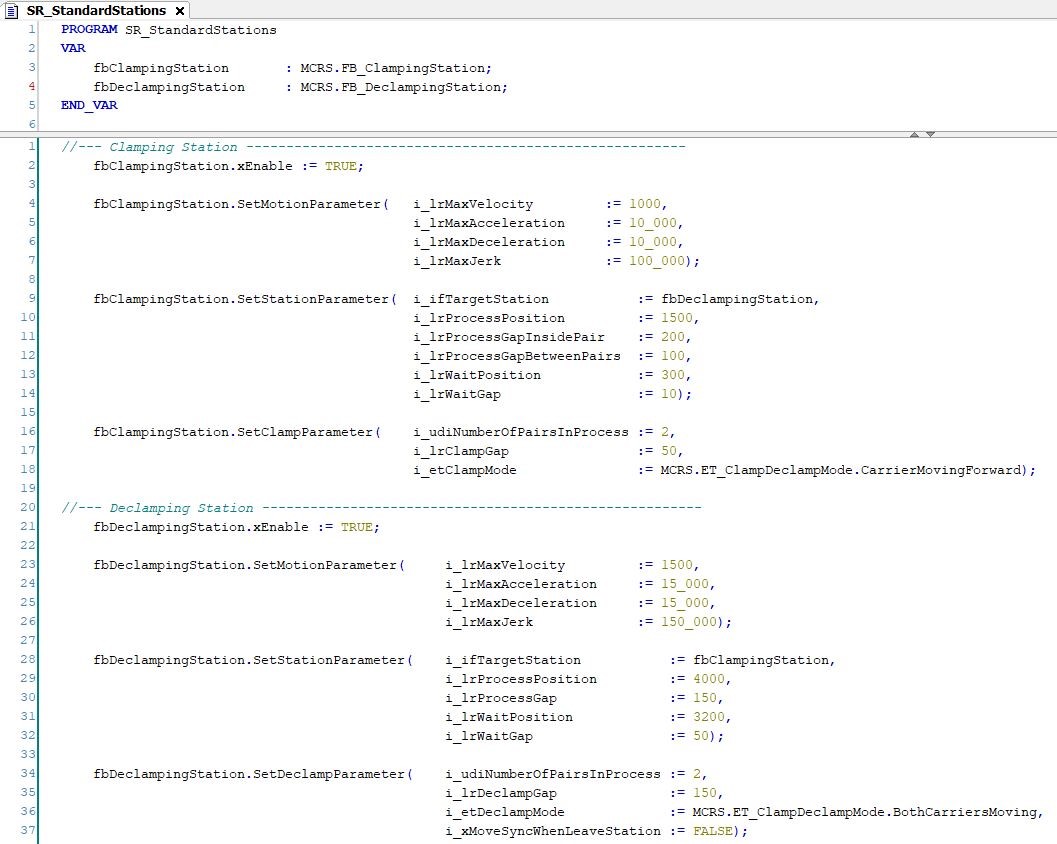Click the up arrow on the pane splitter
This screenshot has width=1057, height=844.
[x=914, y=134]
